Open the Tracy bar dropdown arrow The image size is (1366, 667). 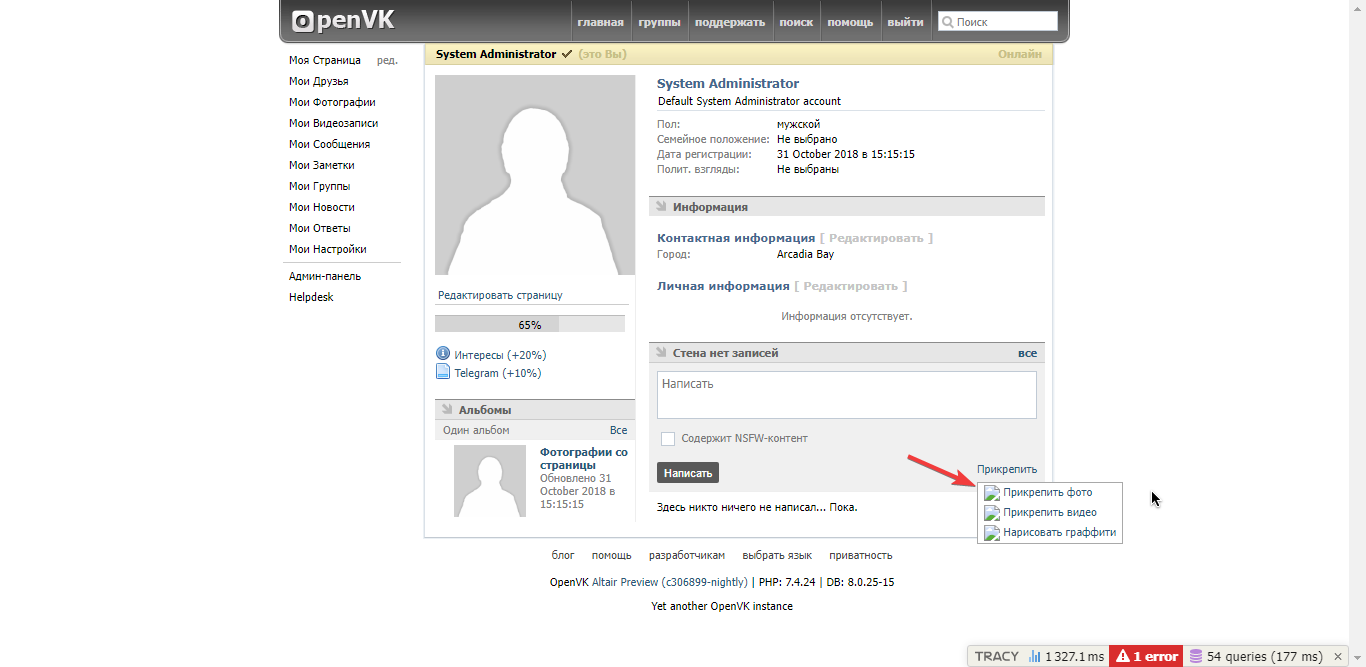tap(1357, 656)
